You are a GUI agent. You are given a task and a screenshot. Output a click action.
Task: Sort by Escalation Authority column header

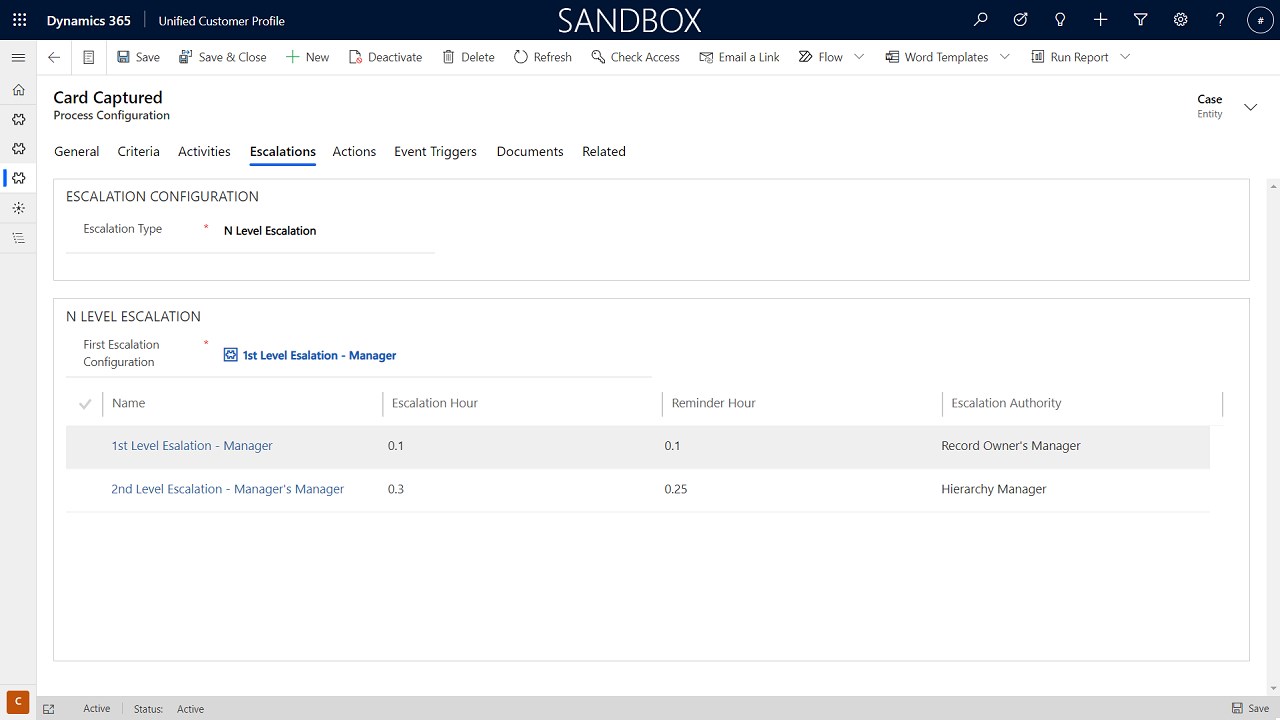tap(1006, 403)
